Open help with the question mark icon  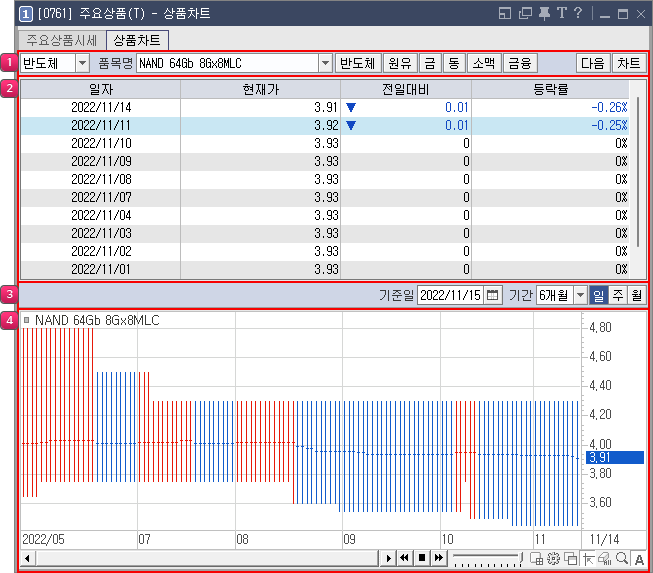click(x=578, y=13)
